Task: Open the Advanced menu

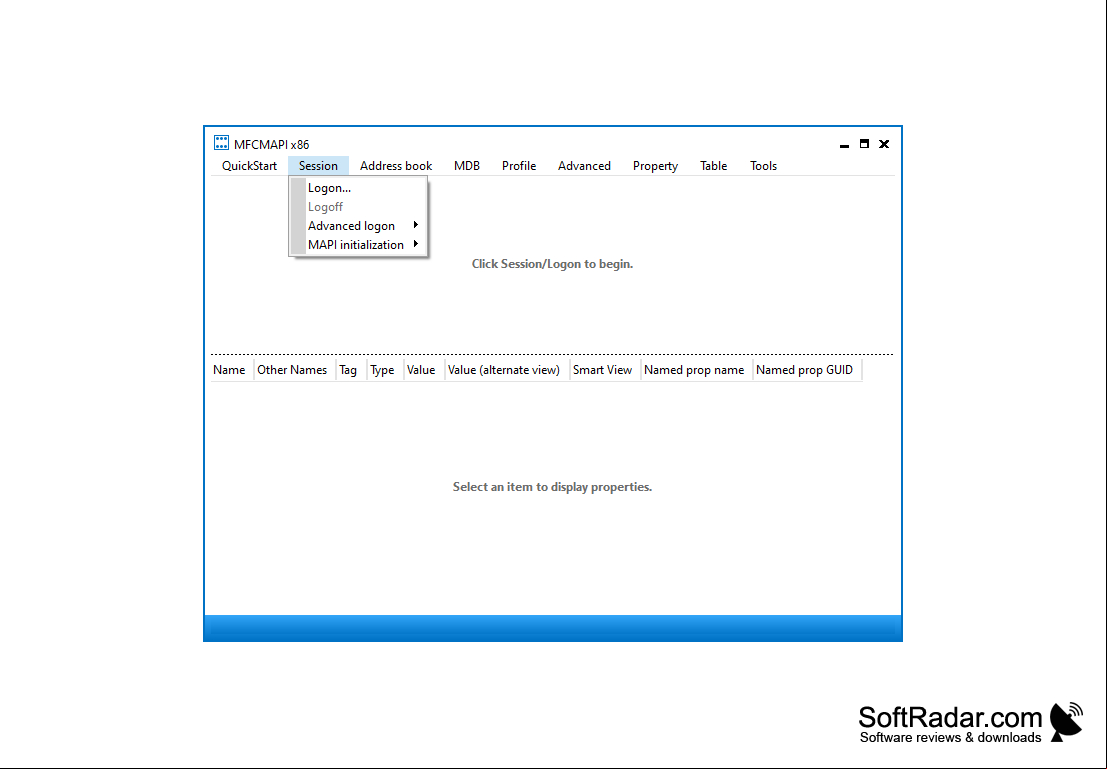Action: 584,166
